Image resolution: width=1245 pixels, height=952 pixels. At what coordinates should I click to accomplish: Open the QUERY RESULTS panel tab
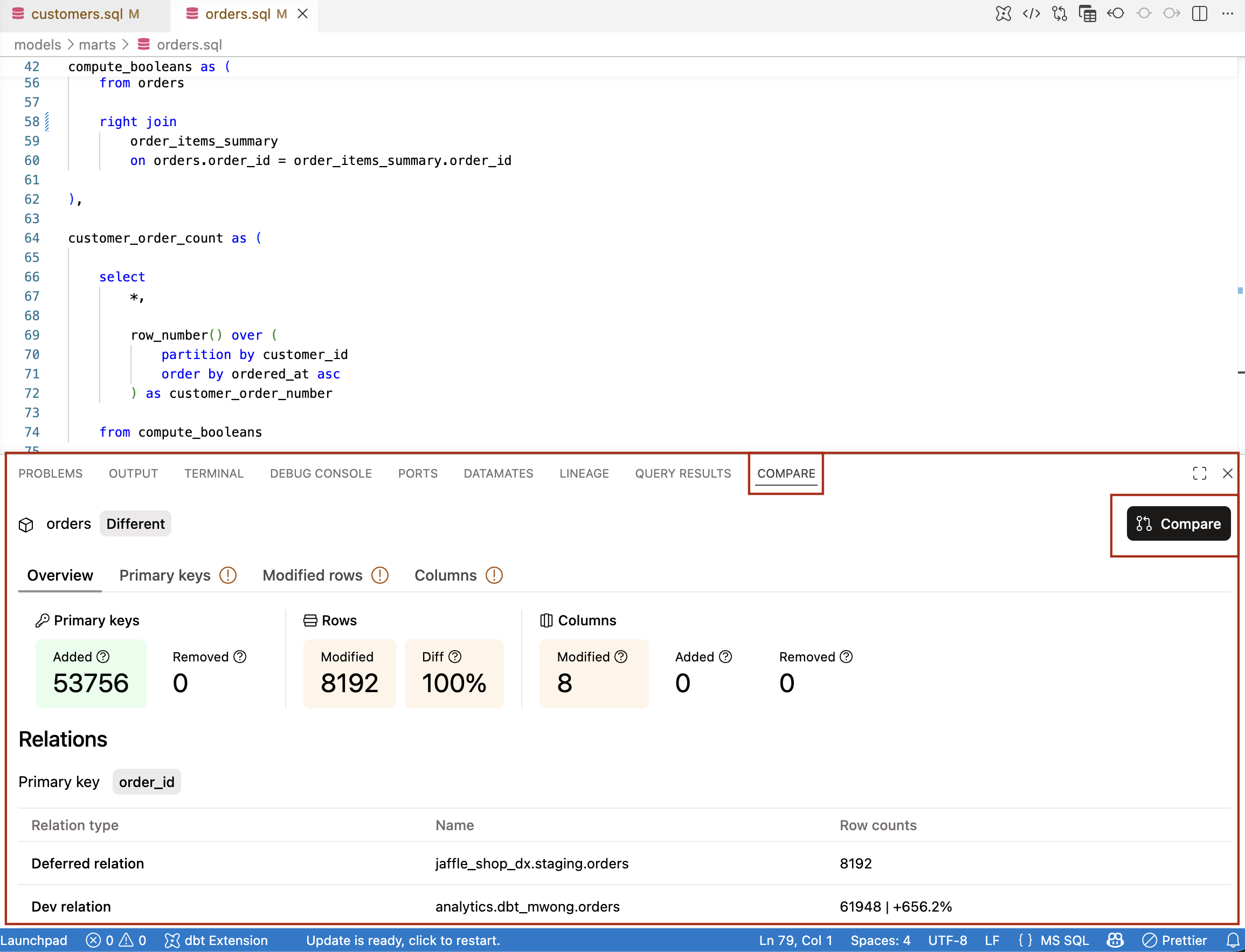pos(683,474)
